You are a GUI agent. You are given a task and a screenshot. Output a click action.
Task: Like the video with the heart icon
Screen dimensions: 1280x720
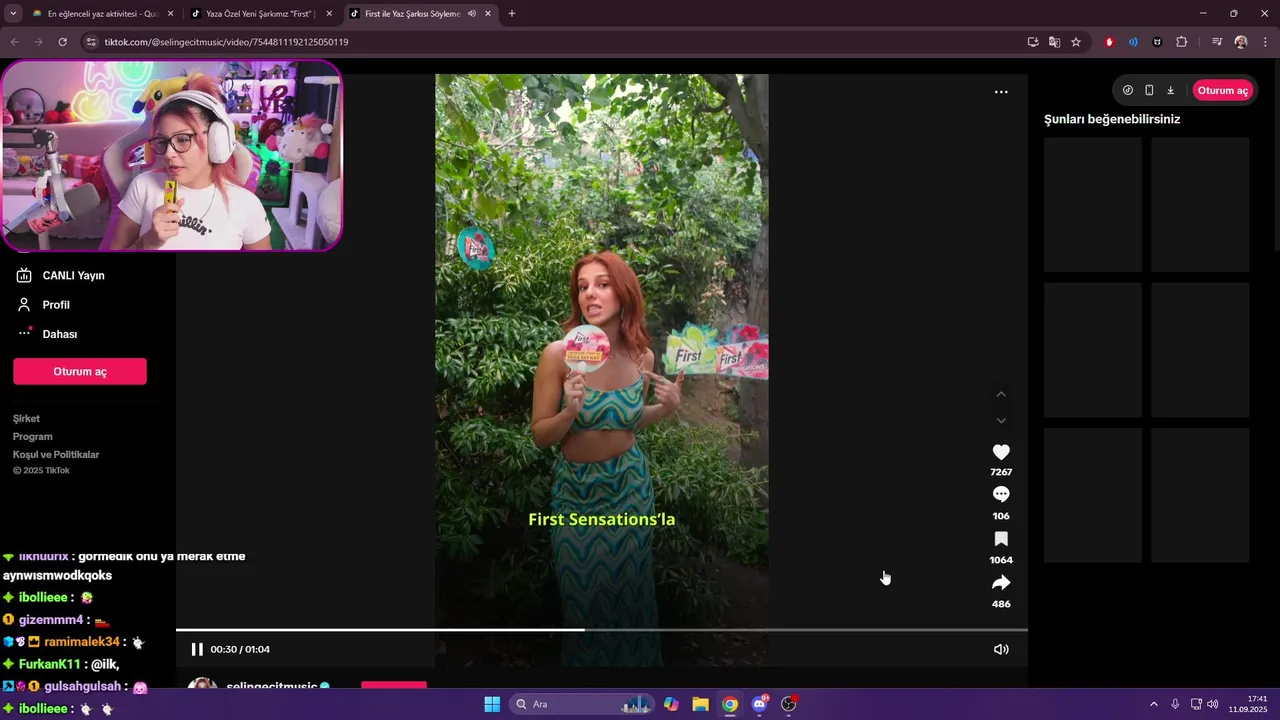[x=1001, y=452]
